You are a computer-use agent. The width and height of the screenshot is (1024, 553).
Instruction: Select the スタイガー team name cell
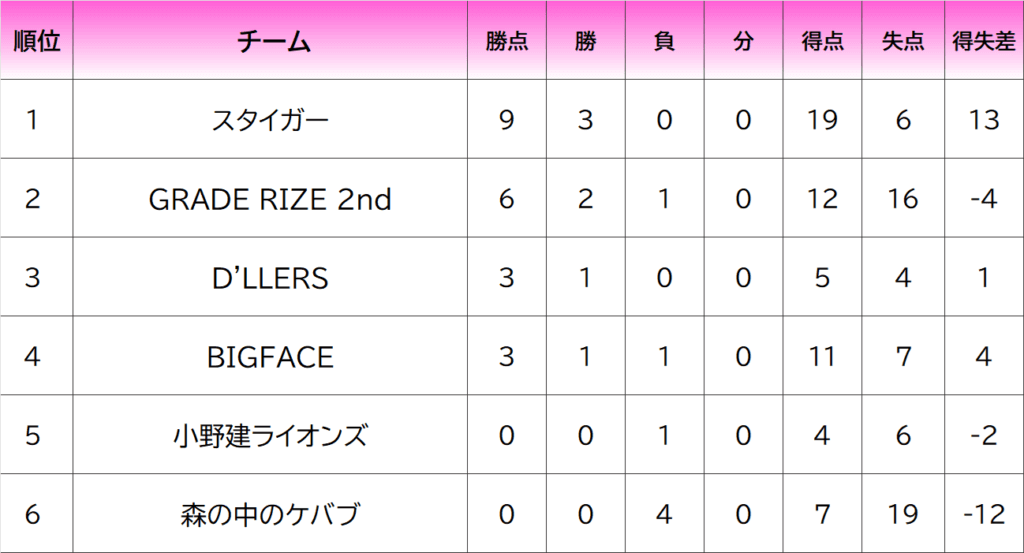[270, 119]
